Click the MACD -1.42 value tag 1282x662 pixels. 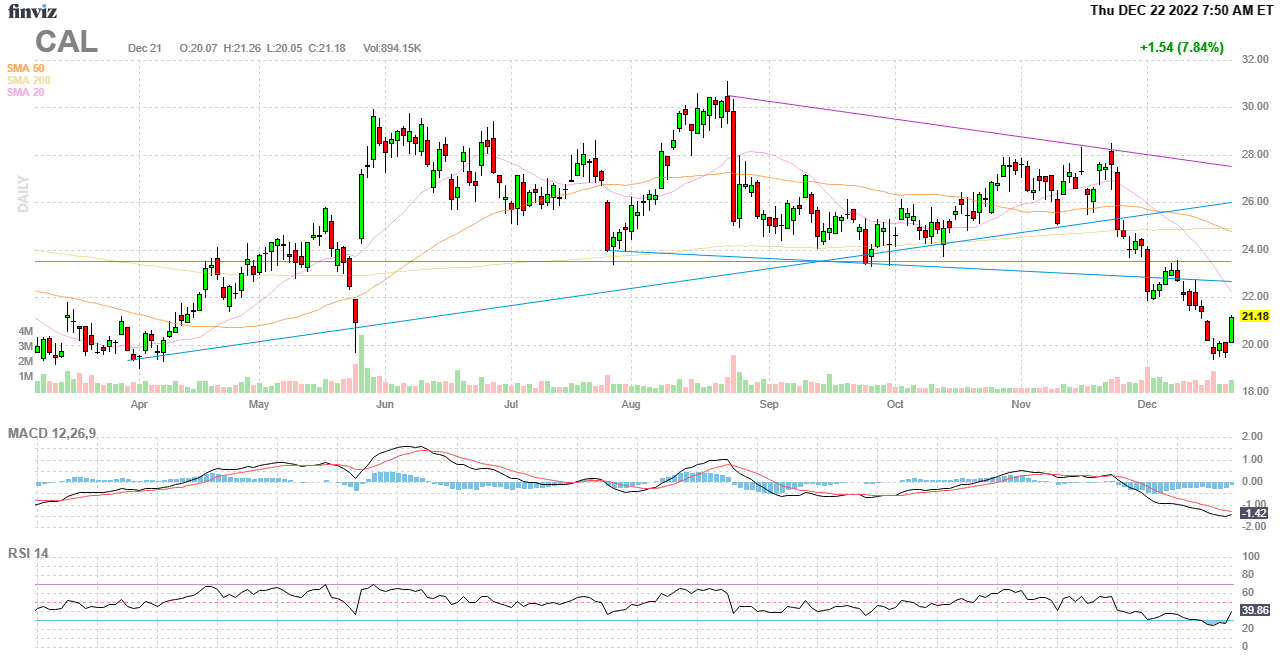(1254, 513)
